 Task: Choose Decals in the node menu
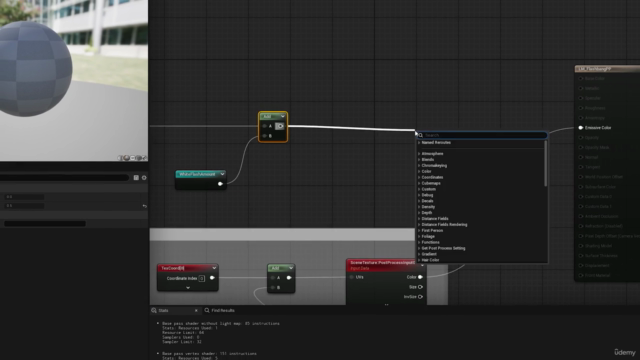click(x=427, y=201)
